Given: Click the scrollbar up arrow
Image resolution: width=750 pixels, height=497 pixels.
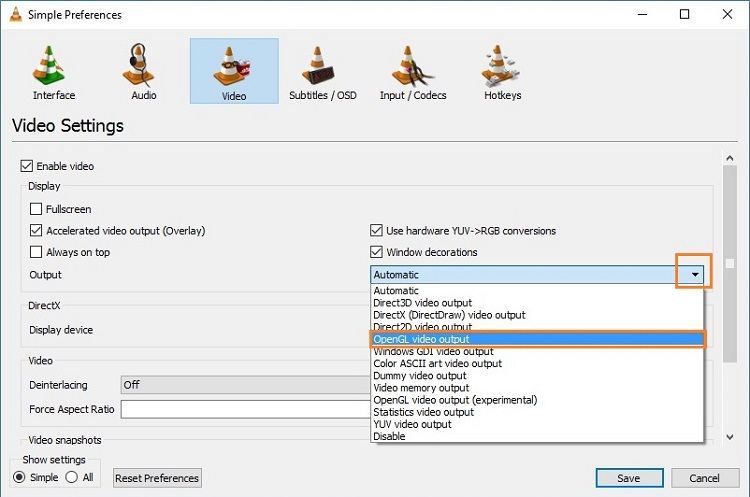Looking at the screenshot, I should pyautogui.click(x=729, y=158).
